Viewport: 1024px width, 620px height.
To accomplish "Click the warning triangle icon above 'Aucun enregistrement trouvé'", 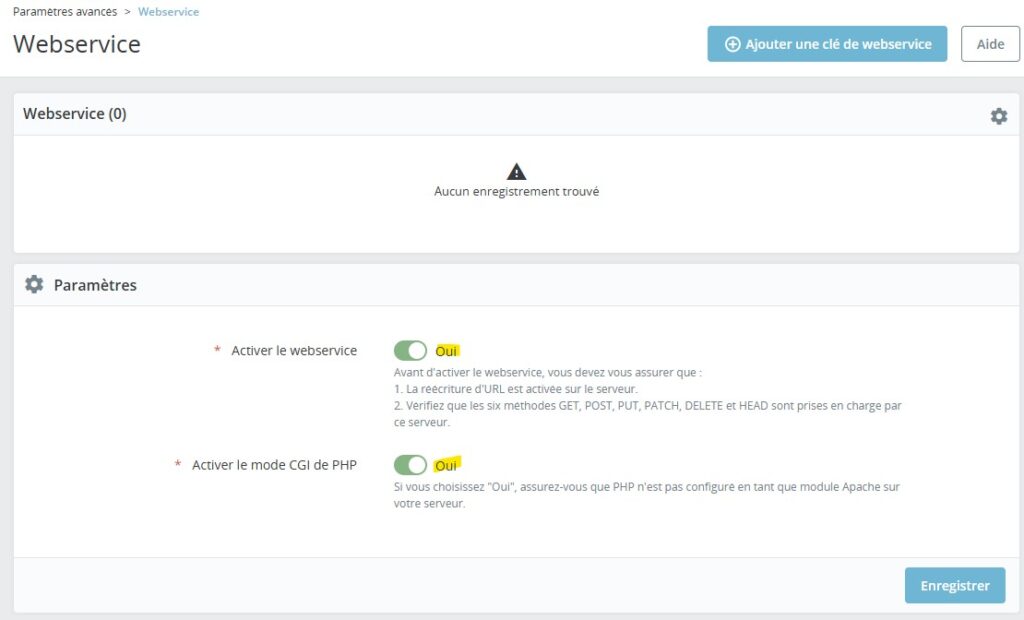I will tap(516, 171).
